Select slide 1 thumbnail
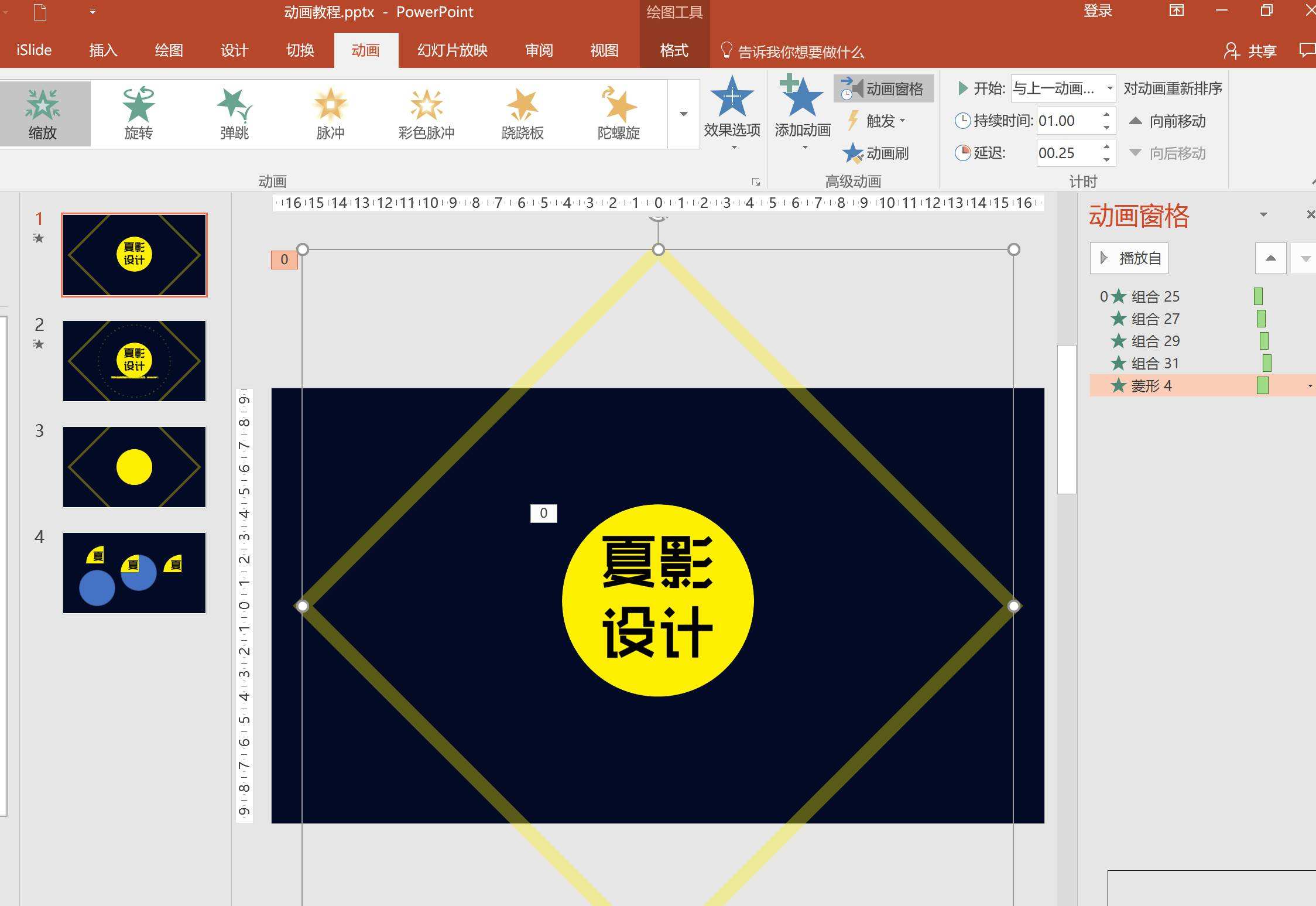 [x=134, y=255]
